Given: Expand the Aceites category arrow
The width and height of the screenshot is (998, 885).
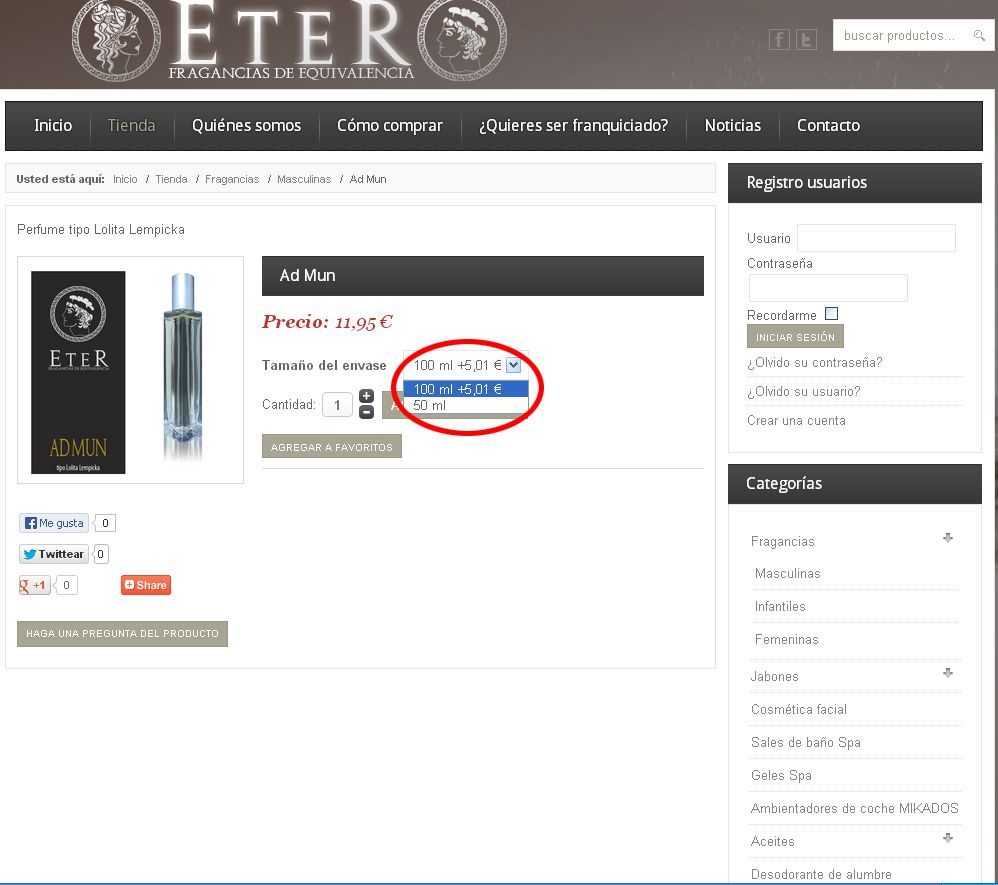Looking at the screenshot, I should (x=948, y=838).
